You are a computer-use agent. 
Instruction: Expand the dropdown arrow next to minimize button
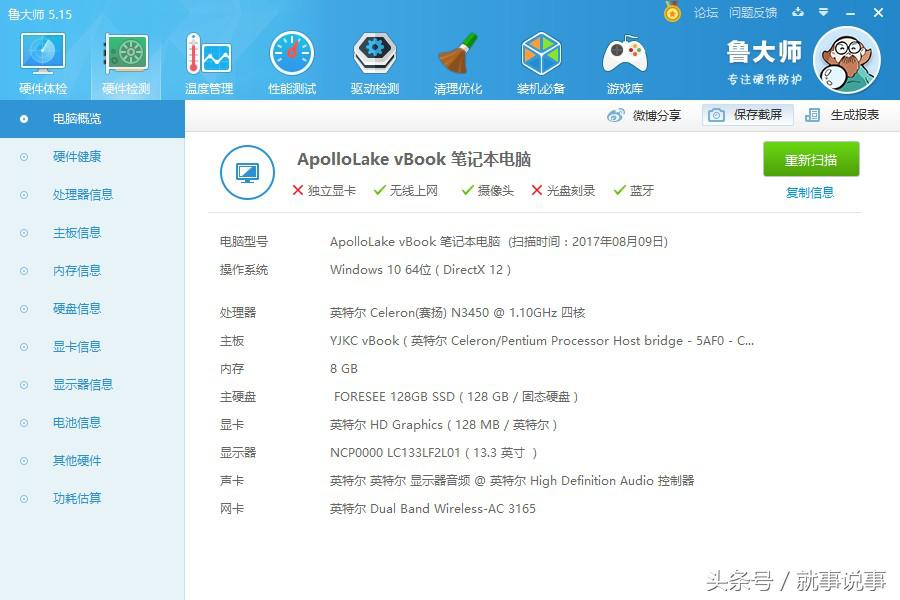click(823, 12)
